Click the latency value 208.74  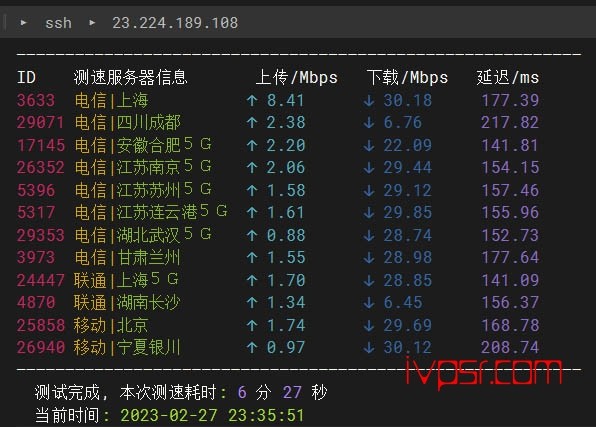510,347
